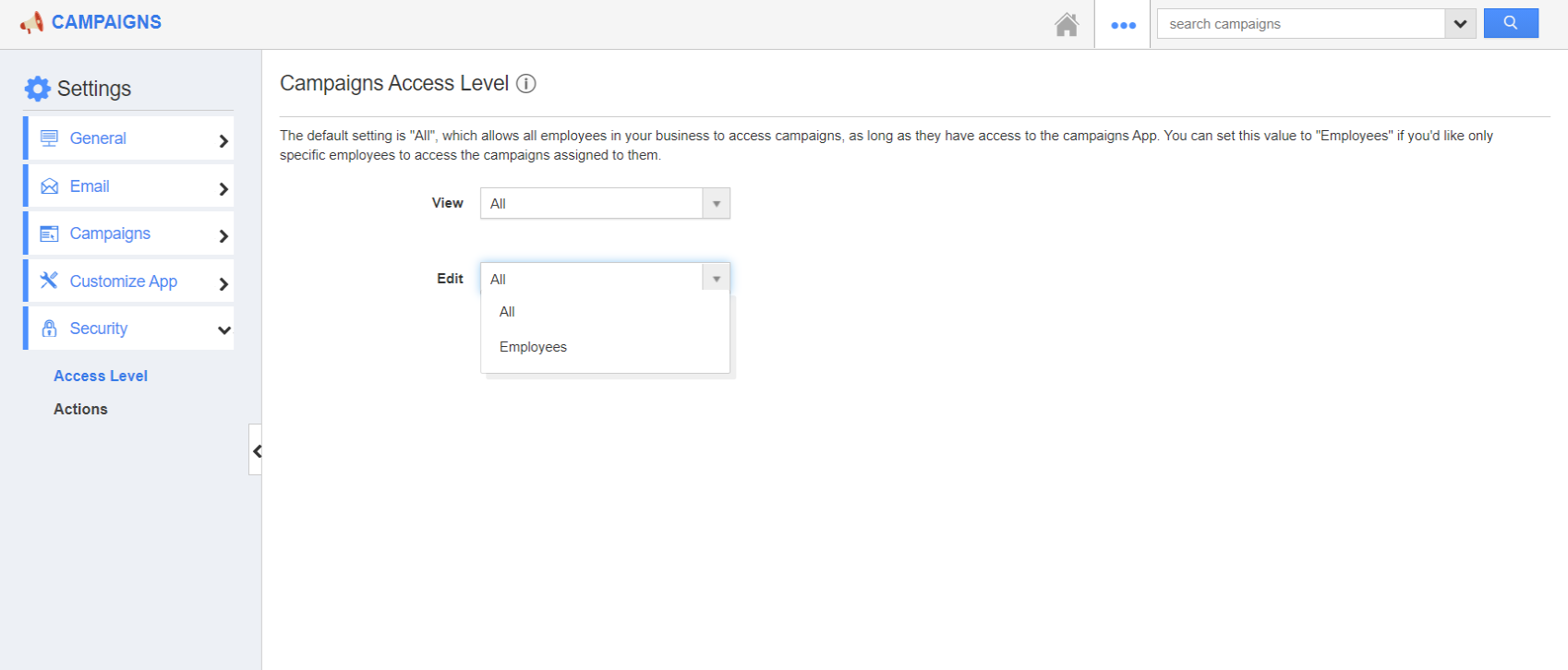Collapse the Edit dropdown arrow
This screenshot has width=1568, height=670.
716,279
